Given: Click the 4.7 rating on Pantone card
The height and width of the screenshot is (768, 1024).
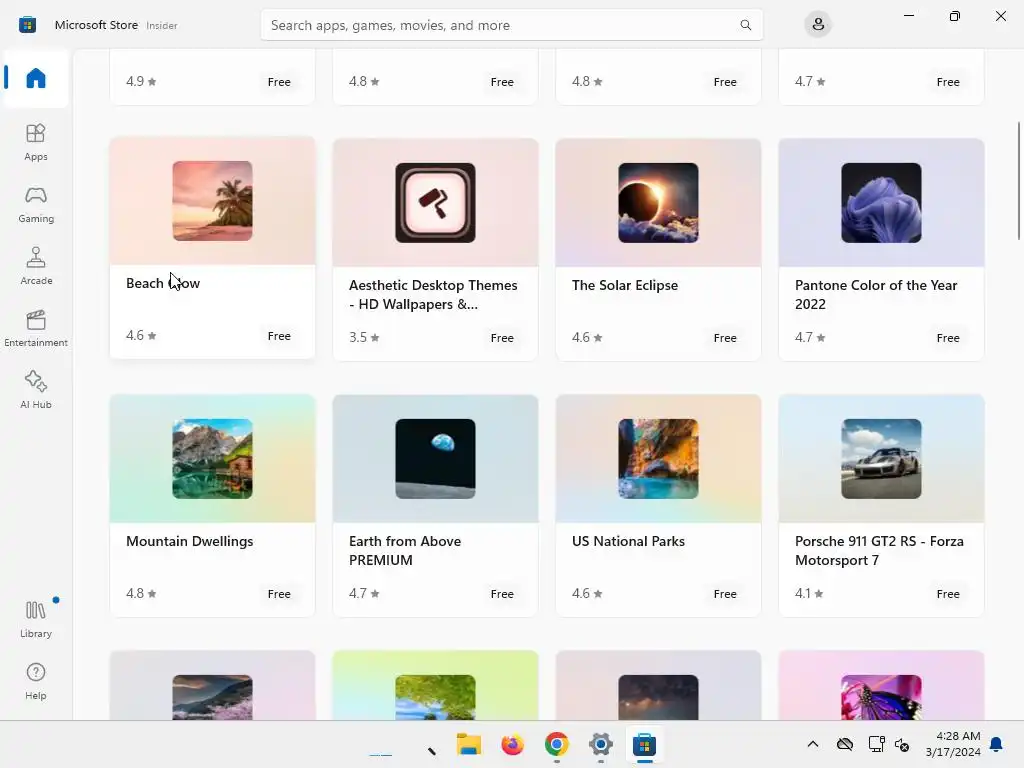Looking at the screenshot, I should (x=810, y=338).
